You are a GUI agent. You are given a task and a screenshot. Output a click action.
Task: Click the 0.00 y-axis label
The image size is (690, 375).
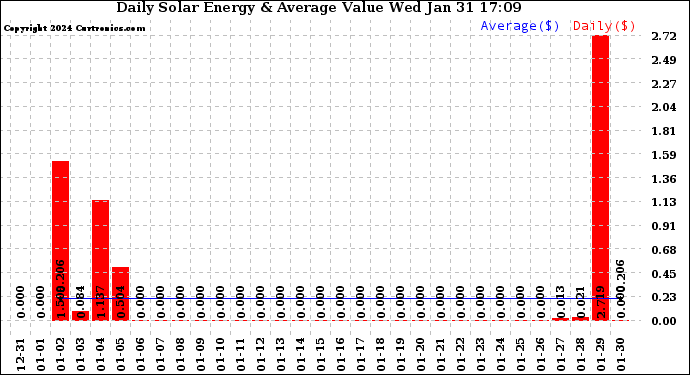[x=664, y=321]
